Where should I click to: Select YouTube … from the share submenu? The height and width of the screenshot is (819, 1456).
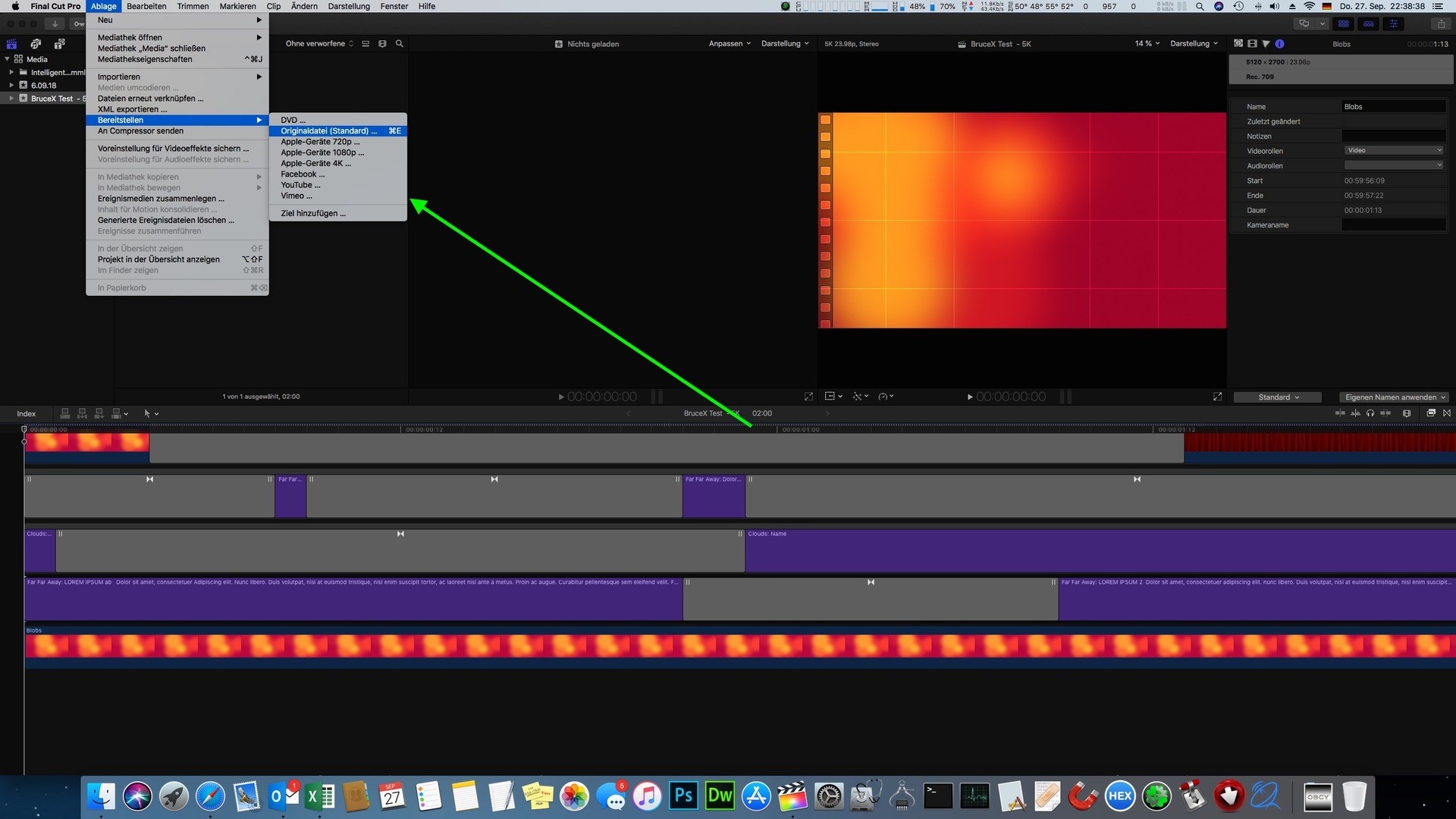click(300, 185)
